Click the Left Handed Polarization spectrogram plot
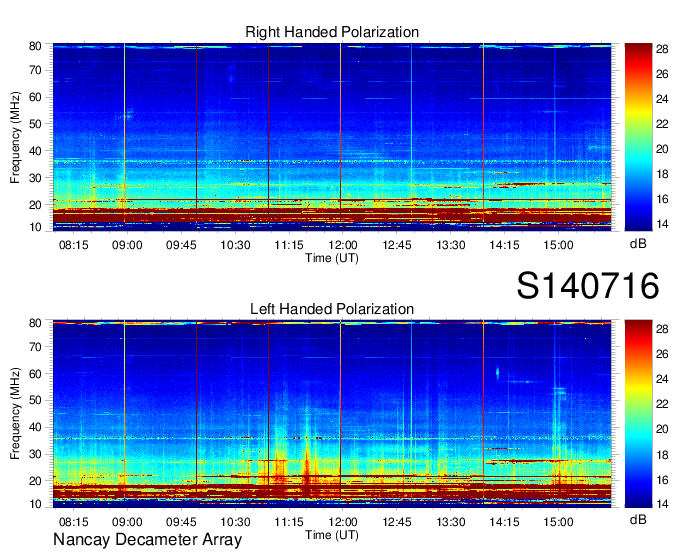 (332, 414)
